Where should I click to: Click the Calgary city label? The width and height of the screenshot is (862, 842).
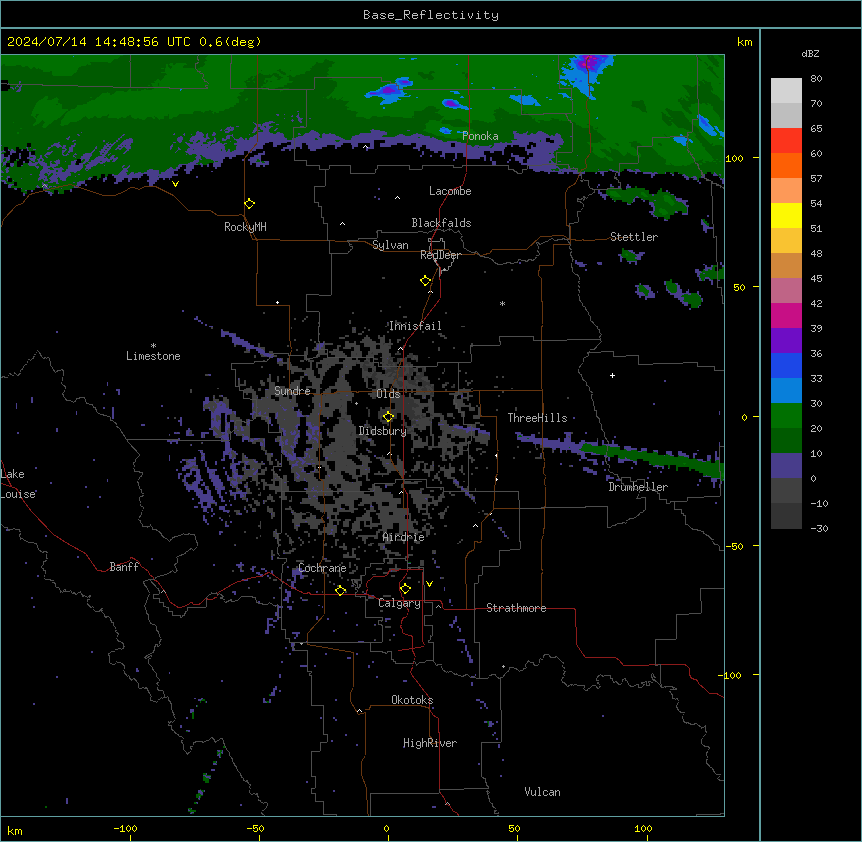click(400, 603)
